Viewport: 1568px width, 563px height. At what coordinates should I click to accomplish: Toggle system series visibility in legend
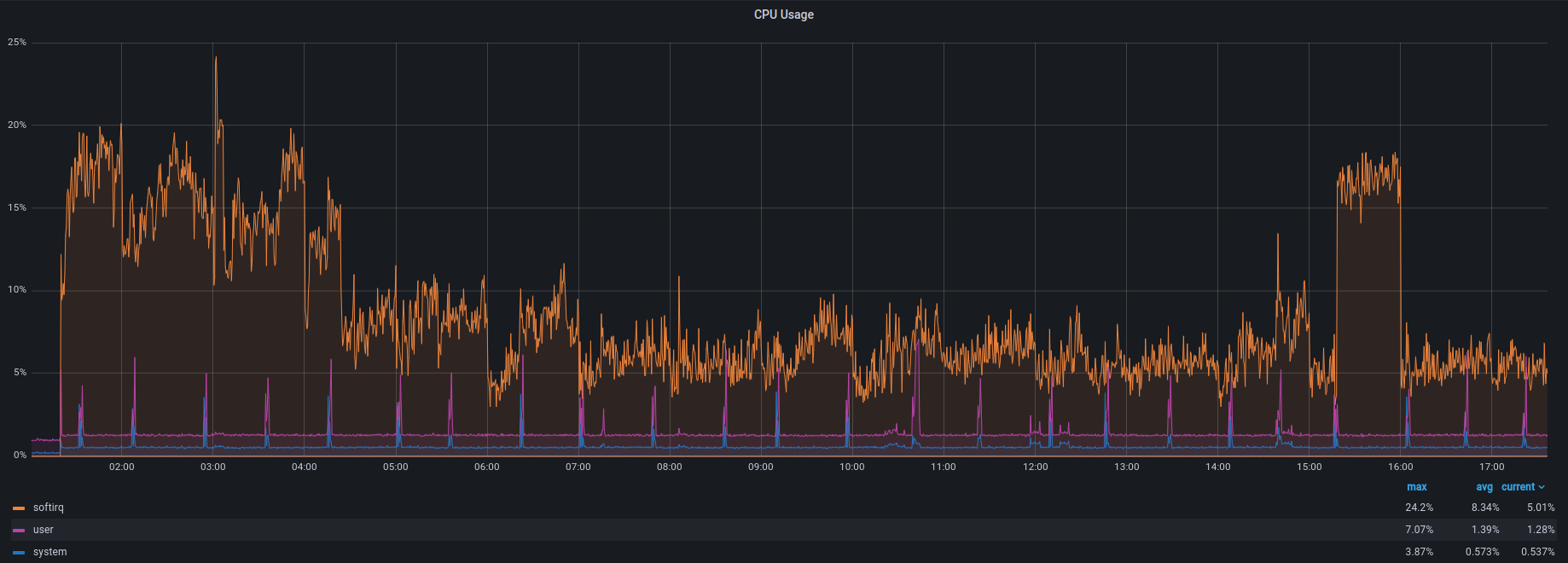[x=49, y=552]
